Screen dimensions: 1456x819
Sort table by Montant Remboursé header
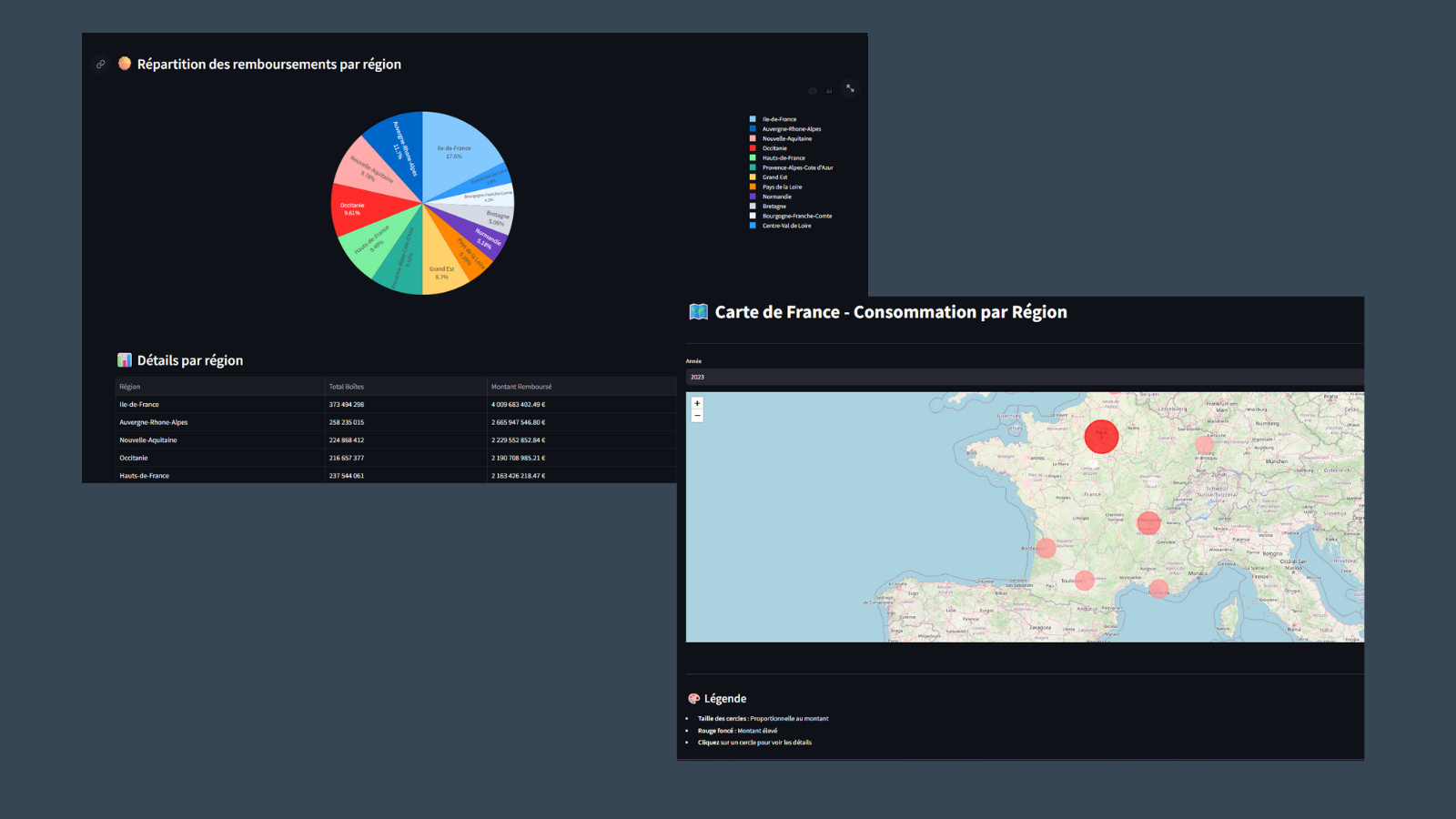tap(521, 387)
